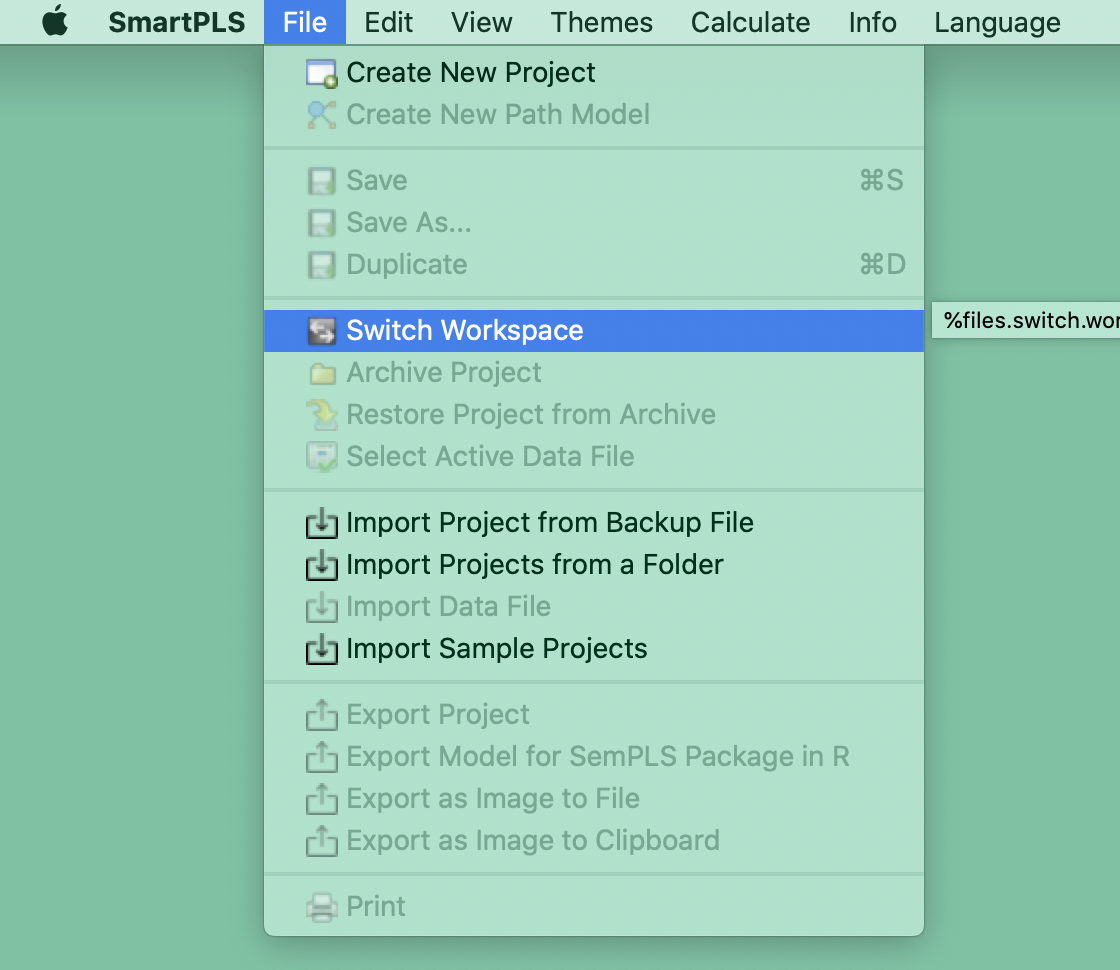Viewport: 1120px width, 970px height.
Task: Click Import Projects from a Folder icon
Action: [321, 565]
